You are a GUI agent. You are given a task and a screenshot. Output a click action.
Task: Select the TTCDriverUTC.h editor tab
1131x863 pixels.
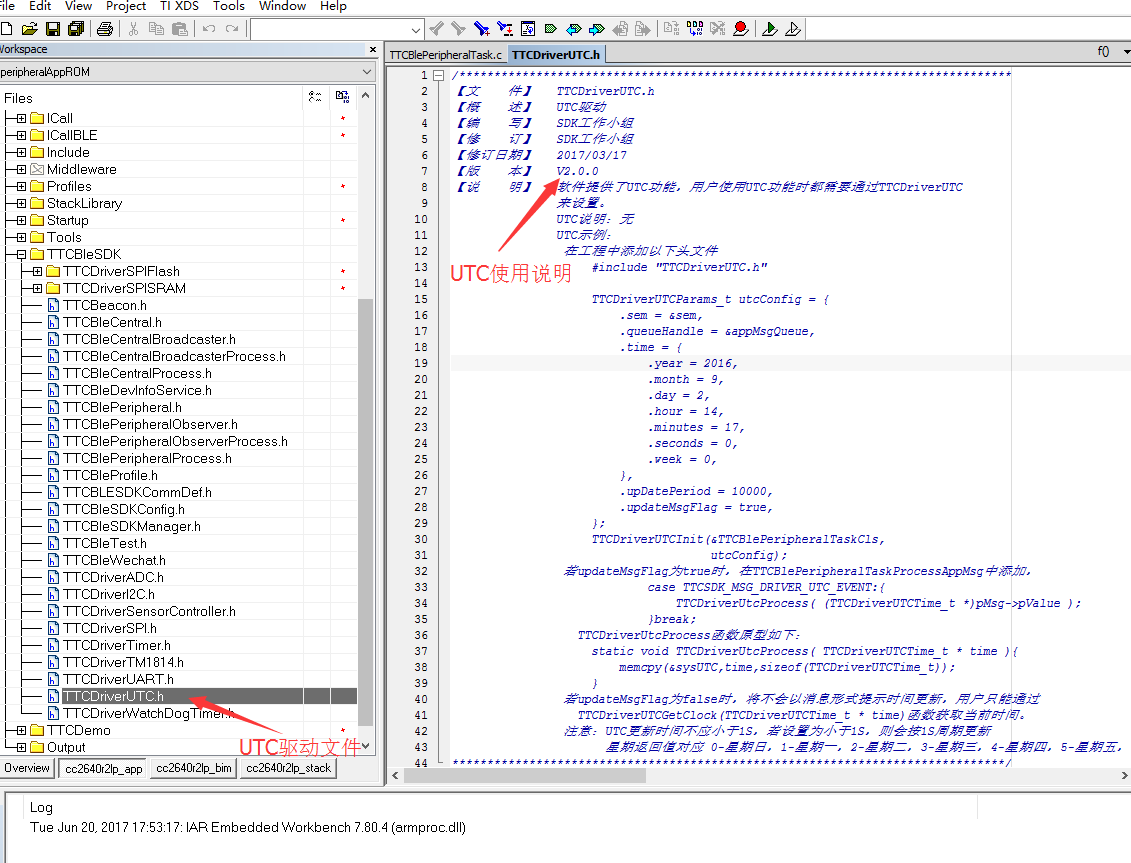point(556,55)
